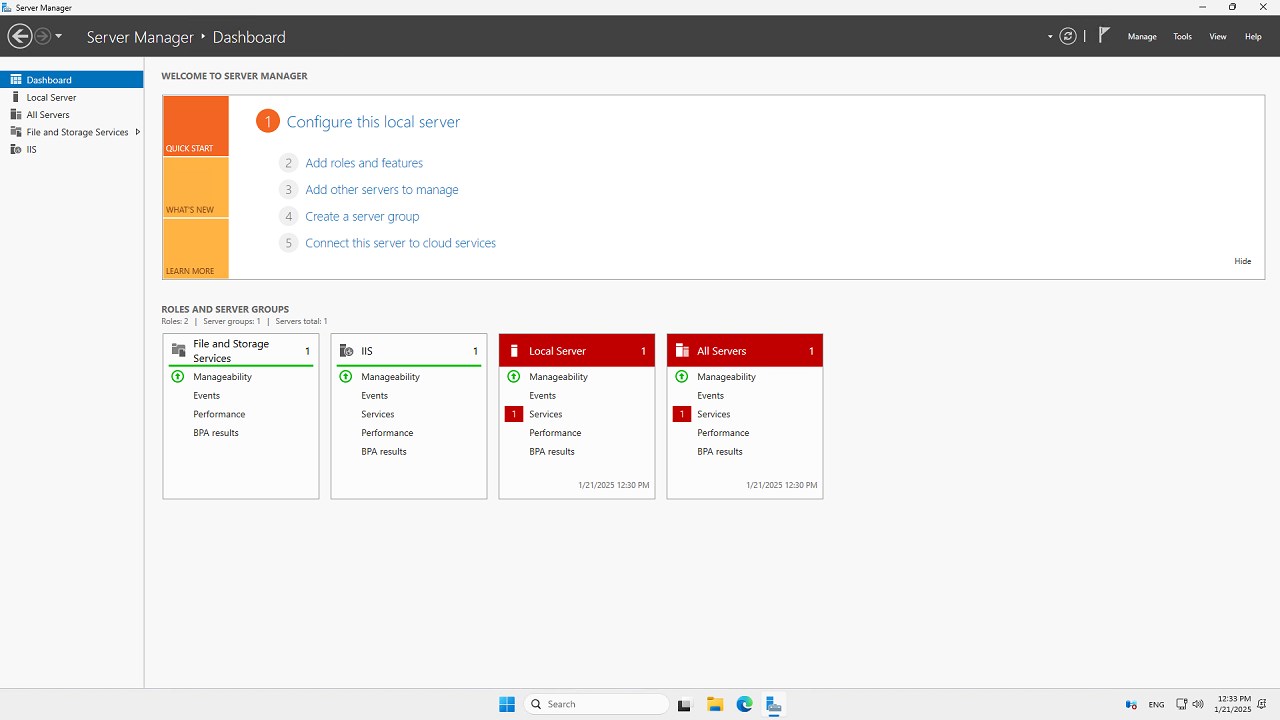
Task: Open the small dropdown arrow beside refresh
Action: (x=1050, y=36)
